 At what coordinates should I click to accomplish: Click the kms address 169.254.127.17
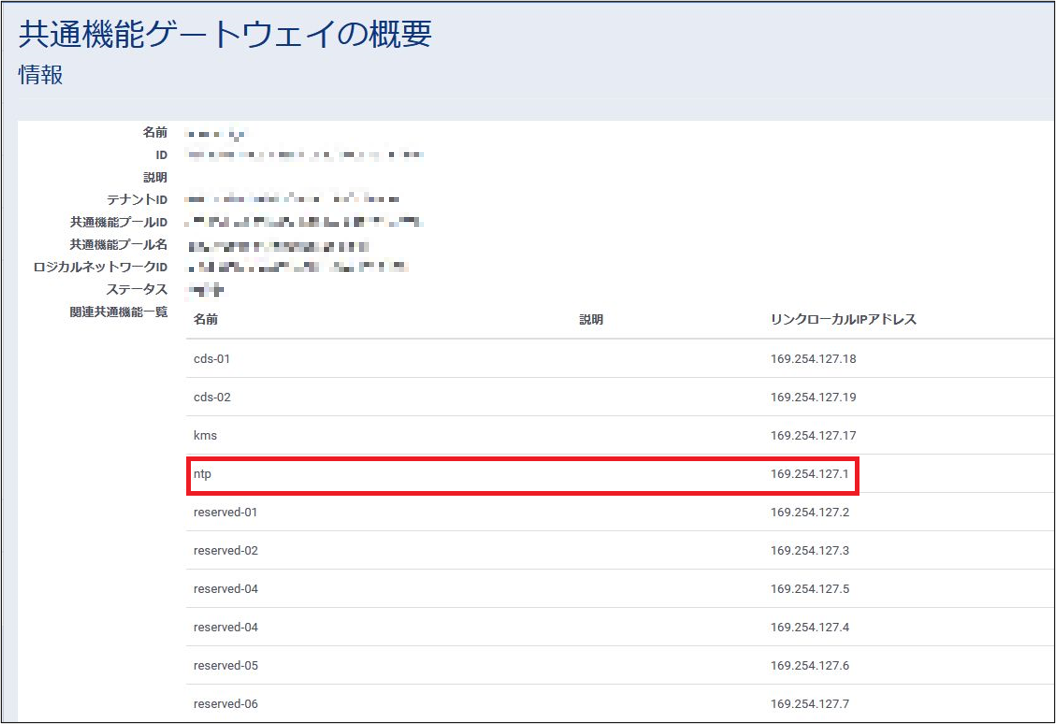[x=813, y=436]
